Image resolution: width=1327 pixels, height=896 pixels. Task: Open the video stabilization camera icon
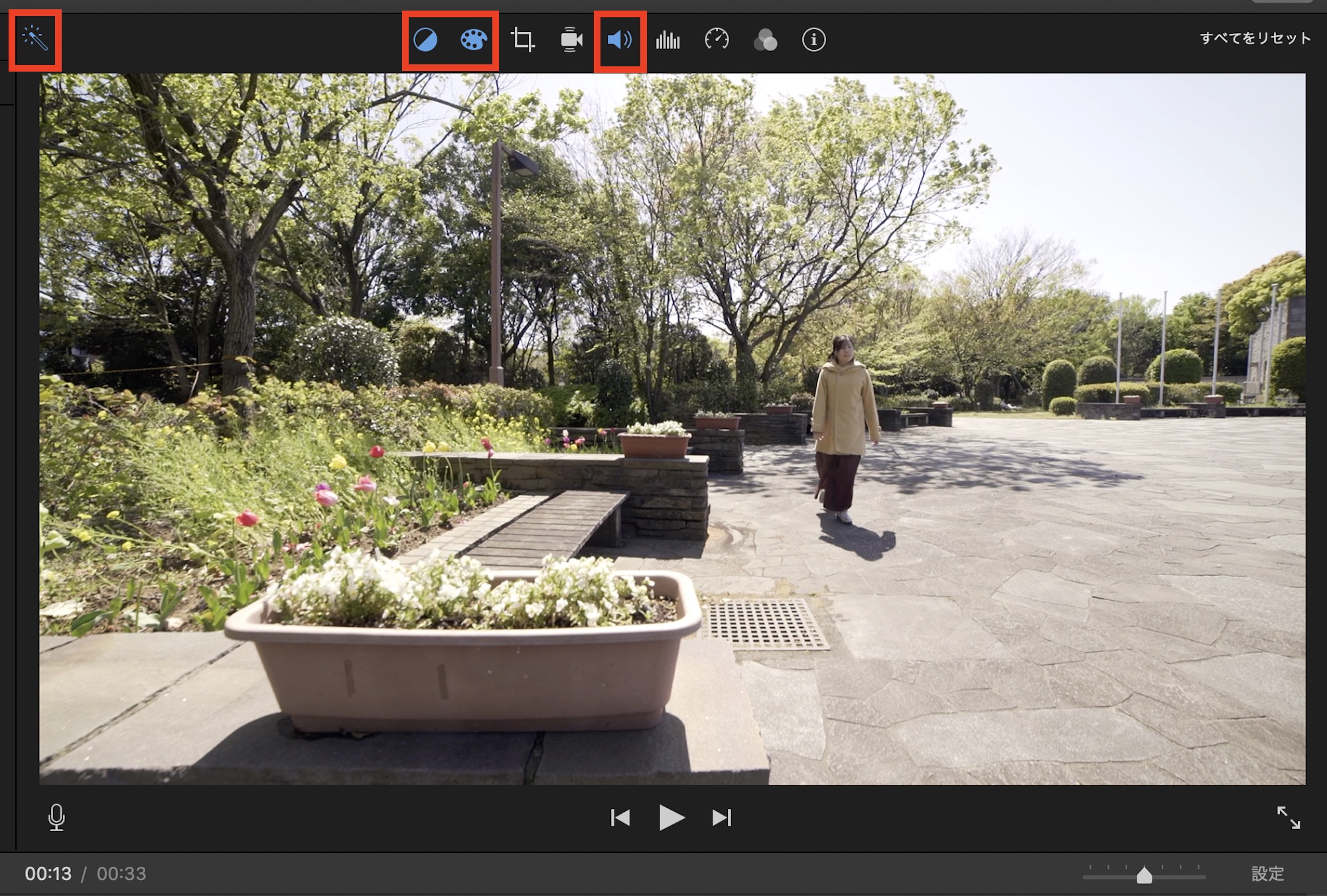click(x=571, y=40)
